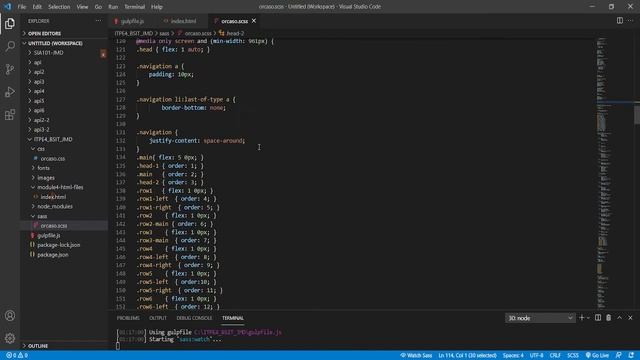Open the Edit menu

click(x=37, y=7)
